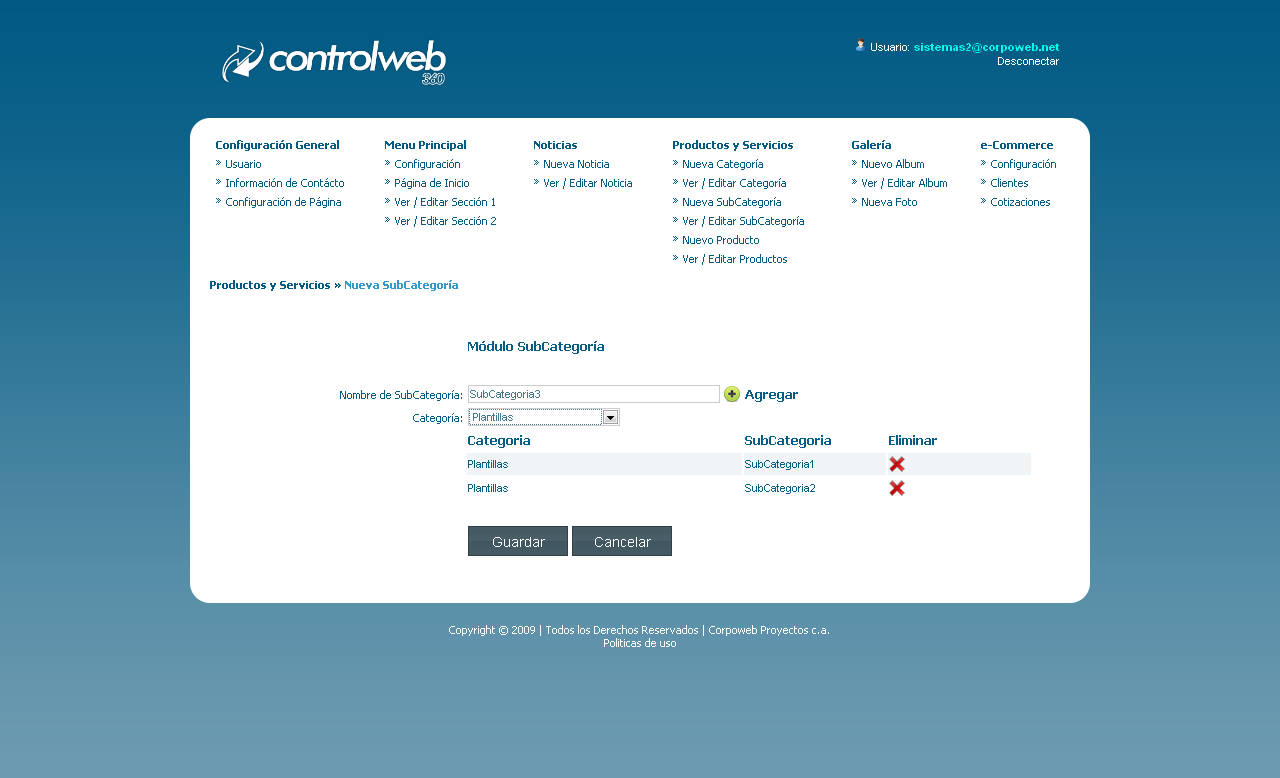Open Página de Inicio under Menu Principal
Screen dimensions: 1280x778
click(x=431, y=183)
